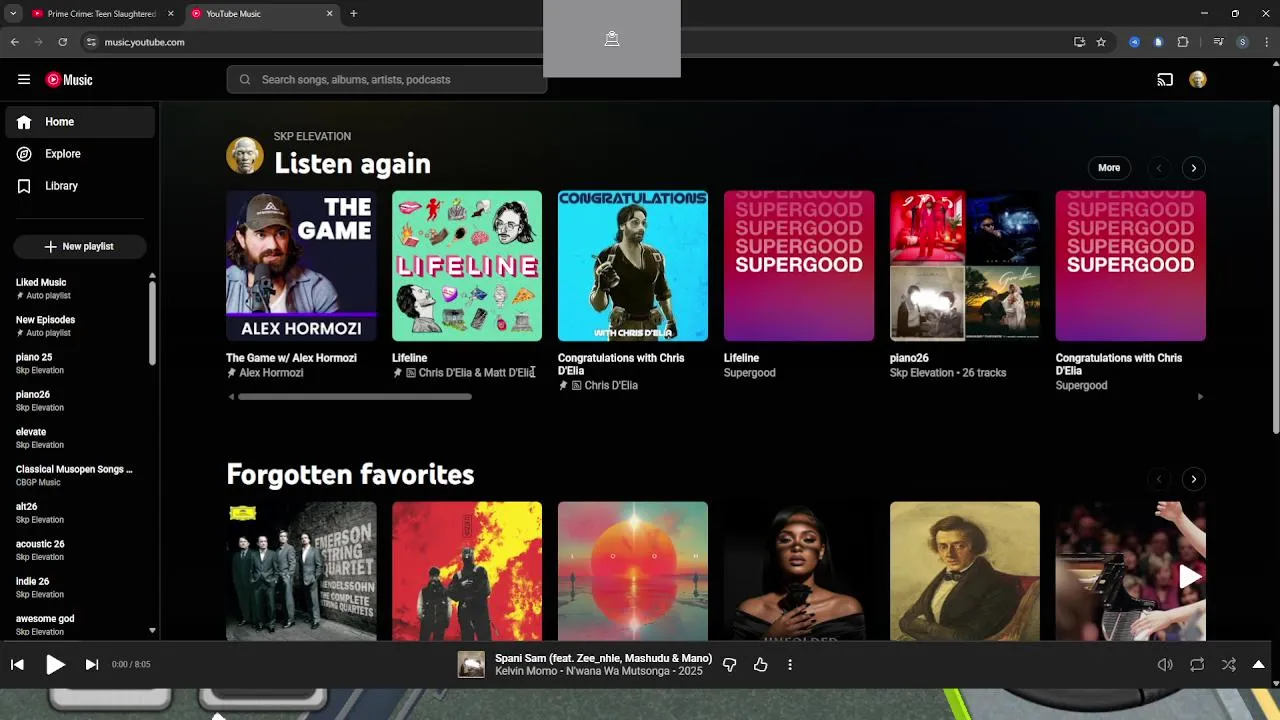Click More button in Listen again
This screenshot has width=1280, height=720.
(1109, 168)
